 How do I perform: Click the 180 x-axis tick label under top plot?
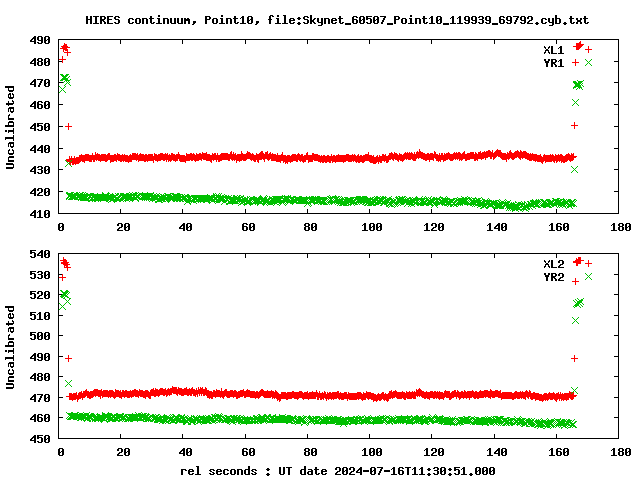pyautogui.click(x=621, y=227)
